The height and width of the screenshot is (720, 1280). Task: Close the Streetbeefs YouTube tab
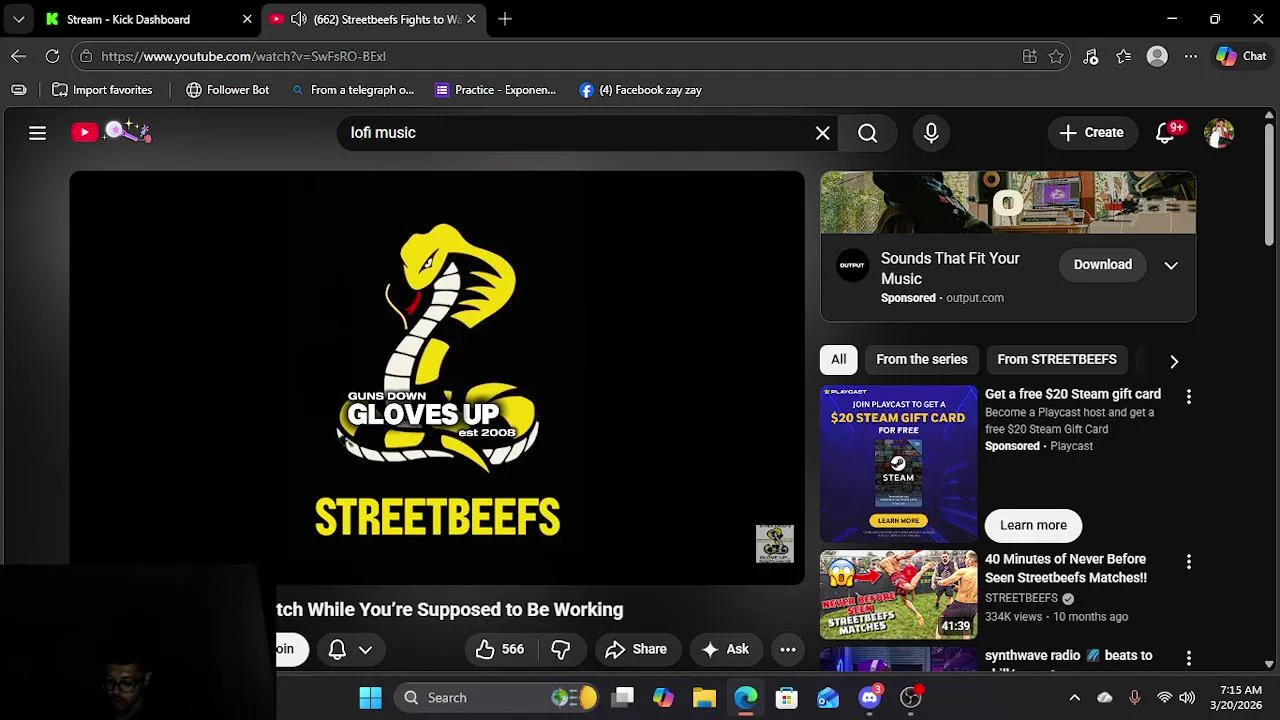[471, 19]
